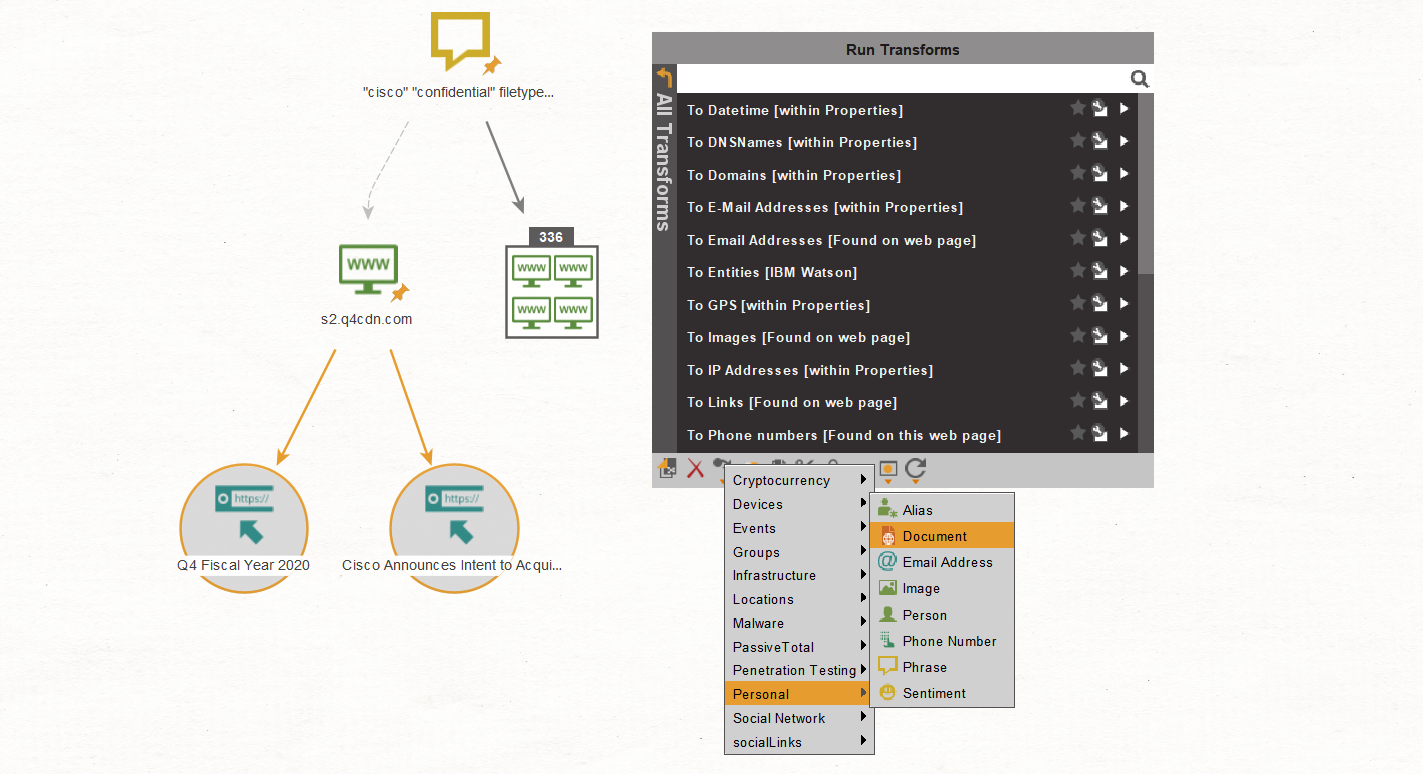The height and width of the screenshot is (774, 1423).
Task: Open settings icon for To GPS transform
Action: tap(1100, 304)
